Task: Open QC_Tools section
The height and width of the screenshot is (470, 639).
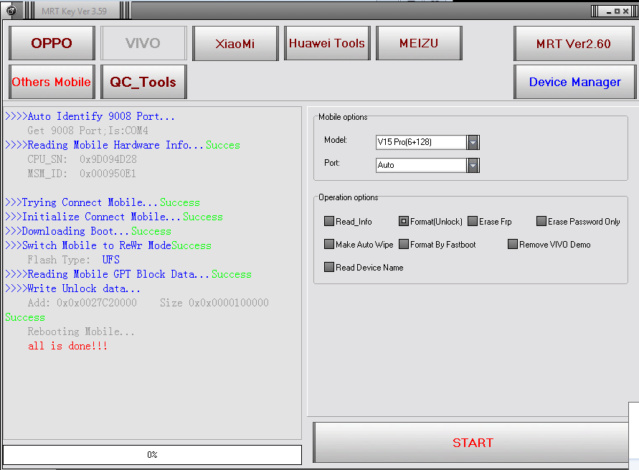Action: pyautogui.click(x=143, y=82)
